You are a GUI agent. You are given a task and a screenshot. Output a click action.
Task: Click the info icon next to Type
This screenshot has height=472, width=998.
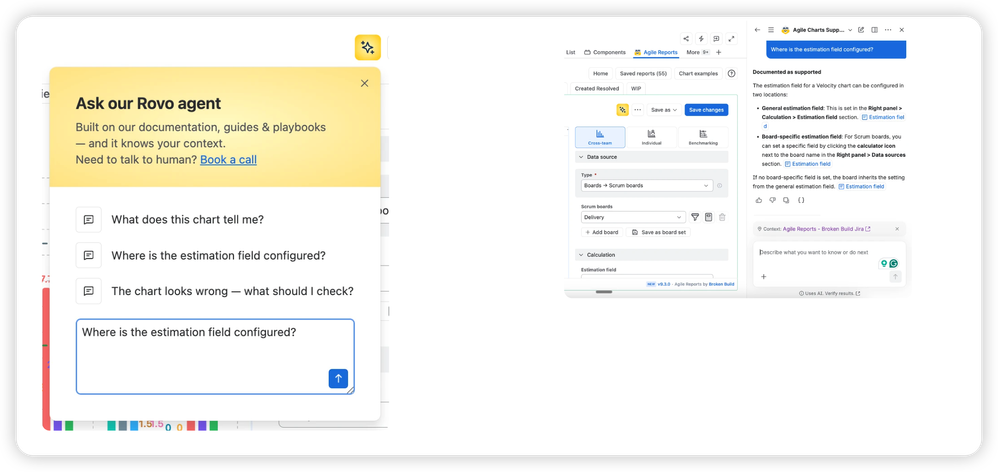pyautogui.click(x=719, y=186)
